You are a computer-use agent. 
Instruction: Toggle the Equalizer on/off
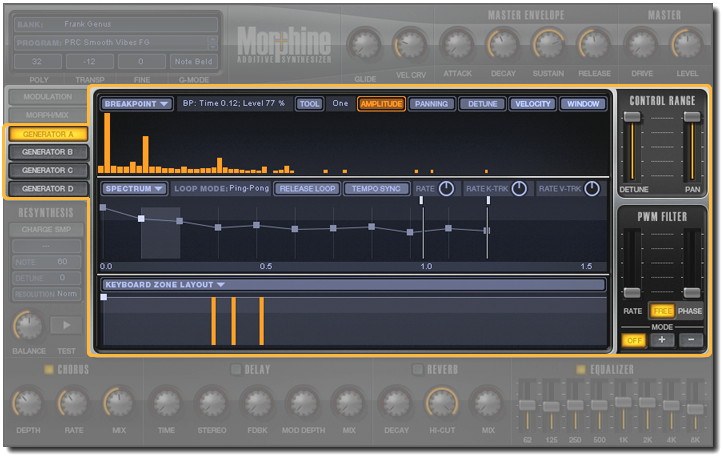point(581,370)
